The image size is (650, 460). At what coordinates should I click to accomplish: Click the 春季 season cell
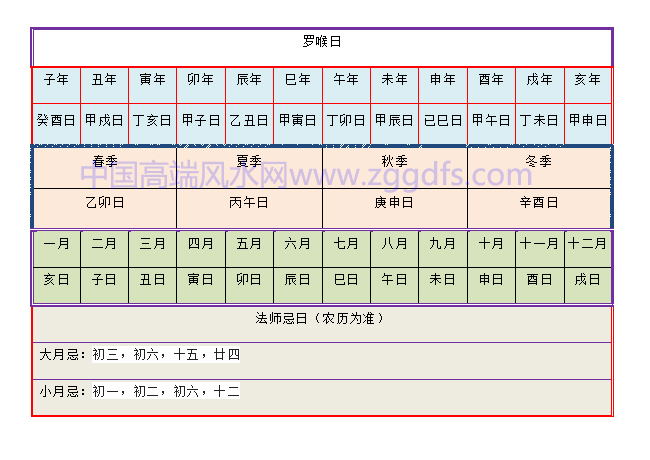105,168
